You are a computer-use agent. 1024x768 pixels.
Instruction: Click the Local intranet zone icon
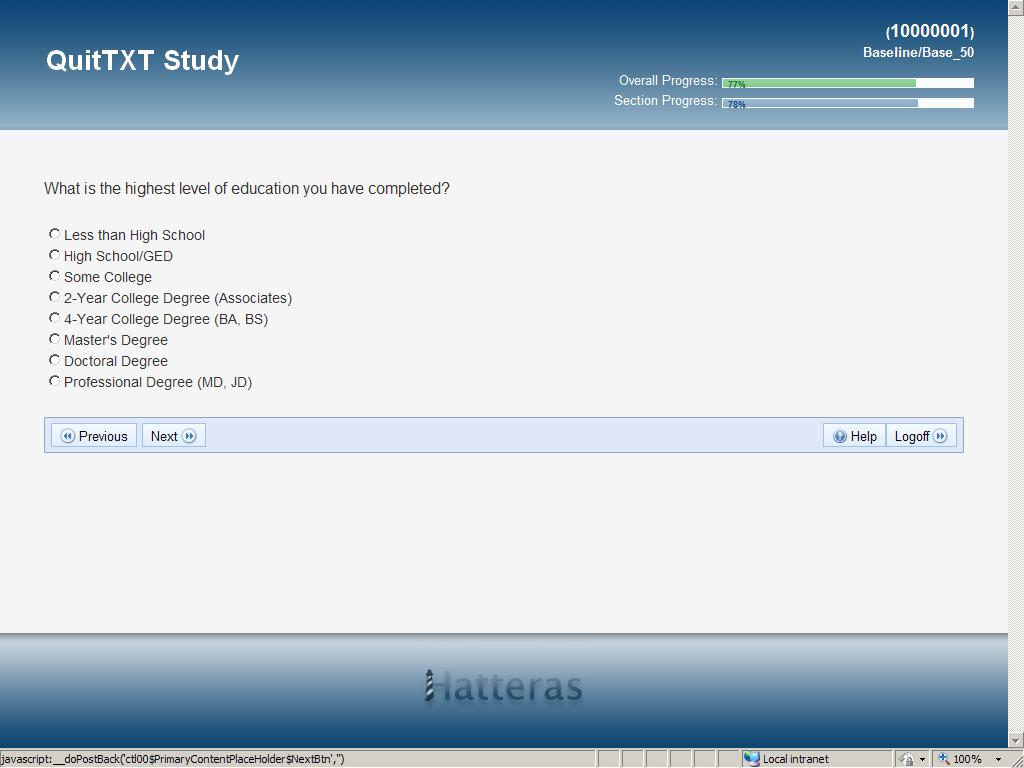752,759
